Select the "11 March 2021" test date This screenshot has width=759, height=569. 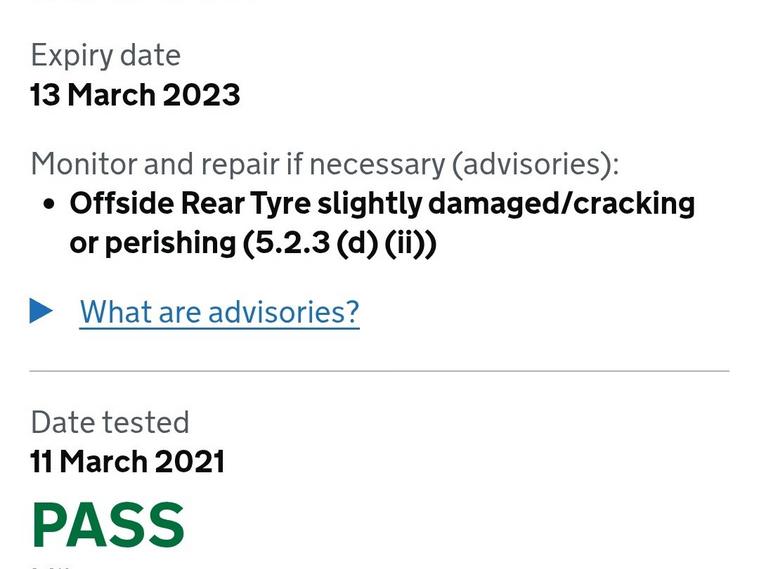[x=127, y=462]
